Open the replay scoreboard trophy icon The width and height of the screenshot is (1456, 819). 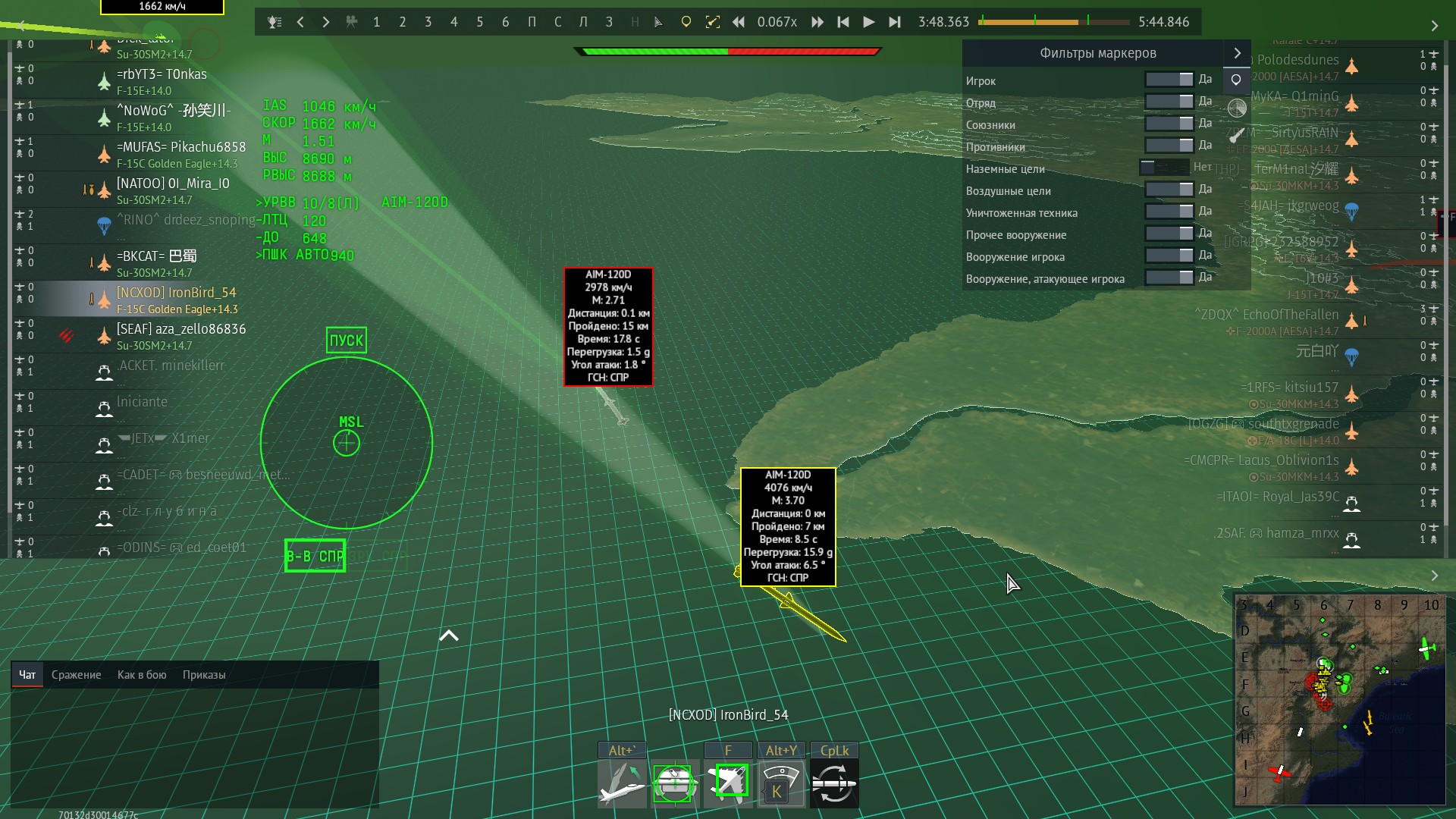click(275, 22)
